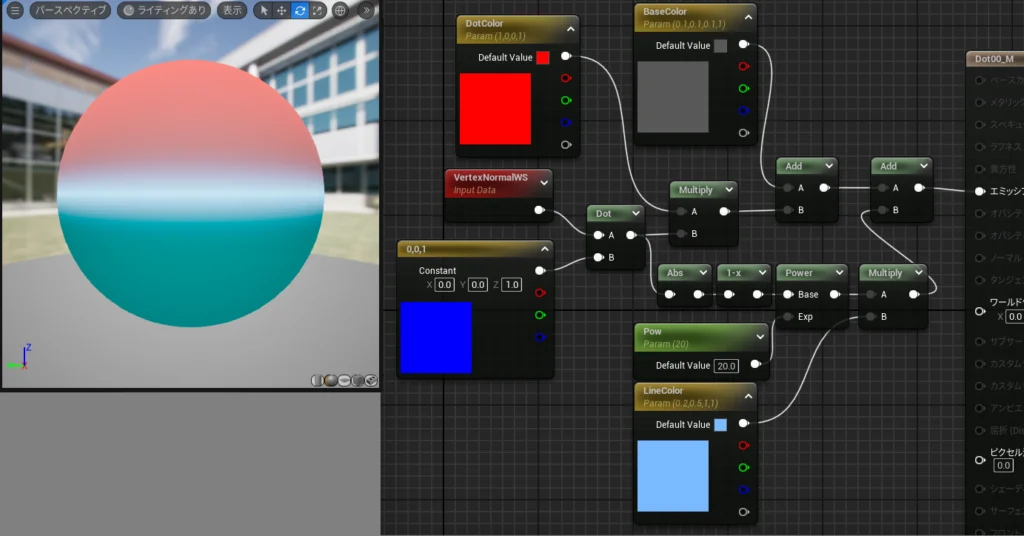The height and width of the screenshot is (536, 1024).
Task: Click the Dot node input pin A
Action: pyautogui.click(x=598, y=235)
